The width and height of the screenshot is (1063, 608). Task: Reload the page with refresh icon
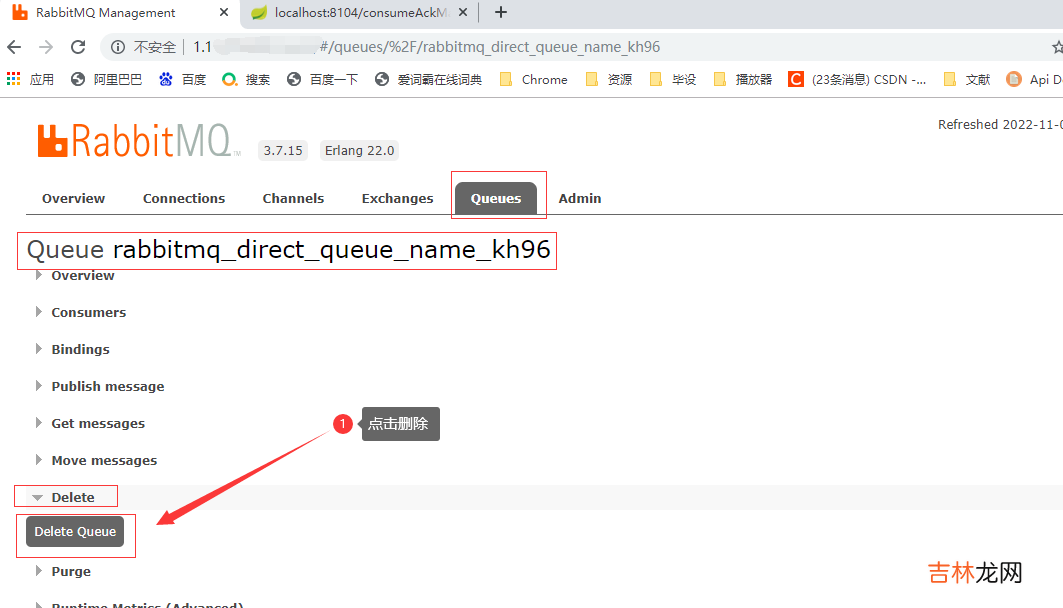click(x=78, y=47)
